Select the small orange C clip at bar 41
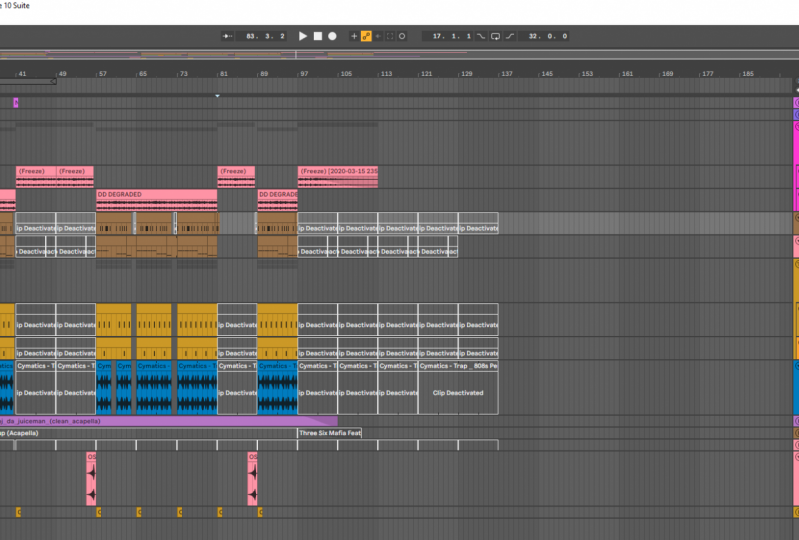 coord(18,512)
